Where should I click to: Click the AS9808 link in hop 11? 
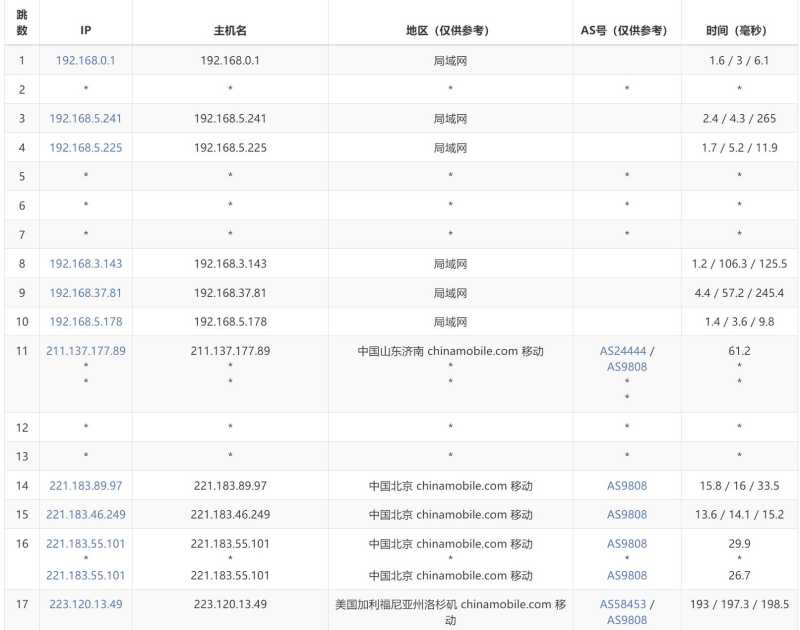tap(627, 367)
